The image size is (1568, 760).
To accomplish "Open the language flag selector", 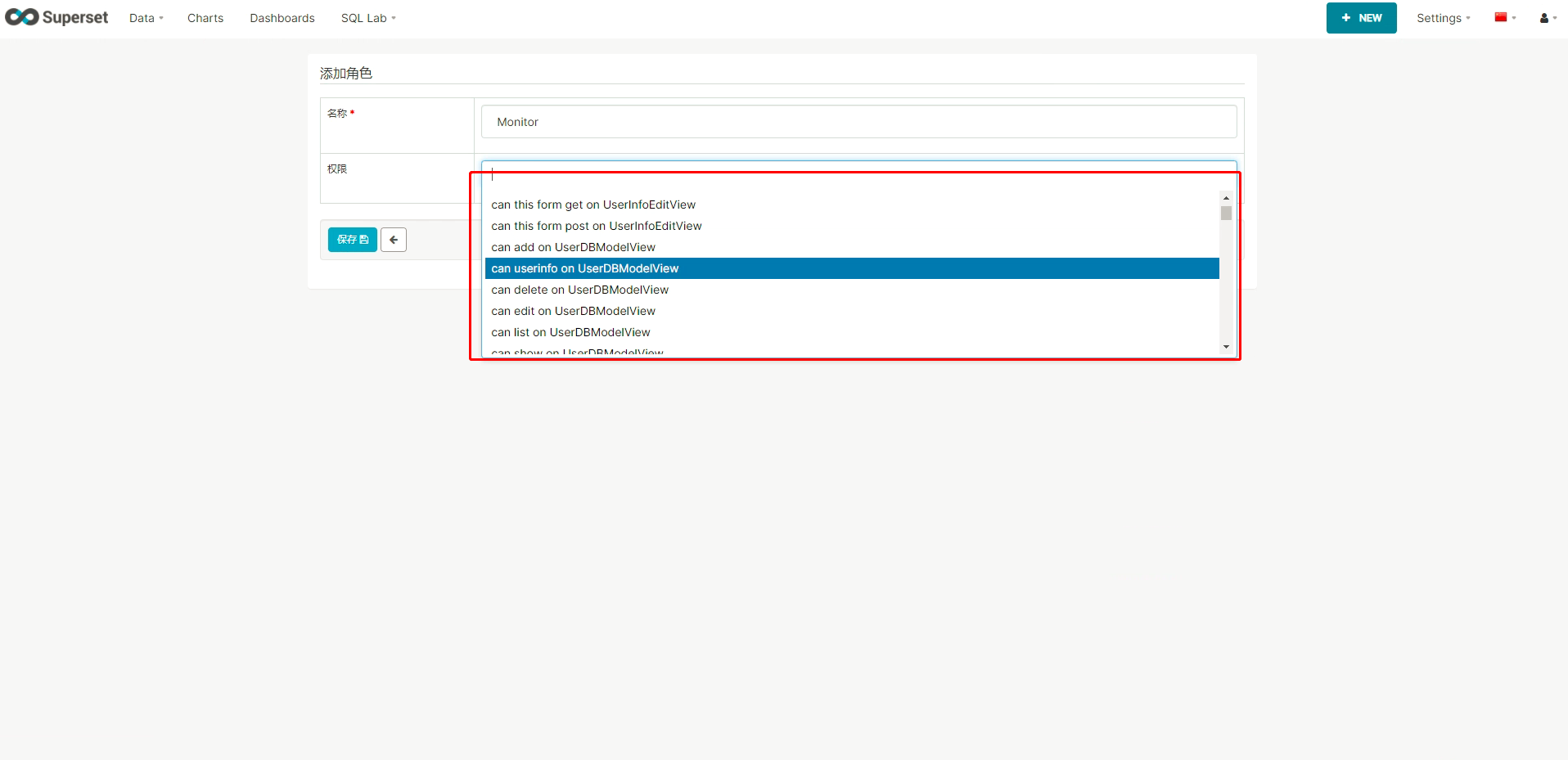I will (x=1505, y=17).
